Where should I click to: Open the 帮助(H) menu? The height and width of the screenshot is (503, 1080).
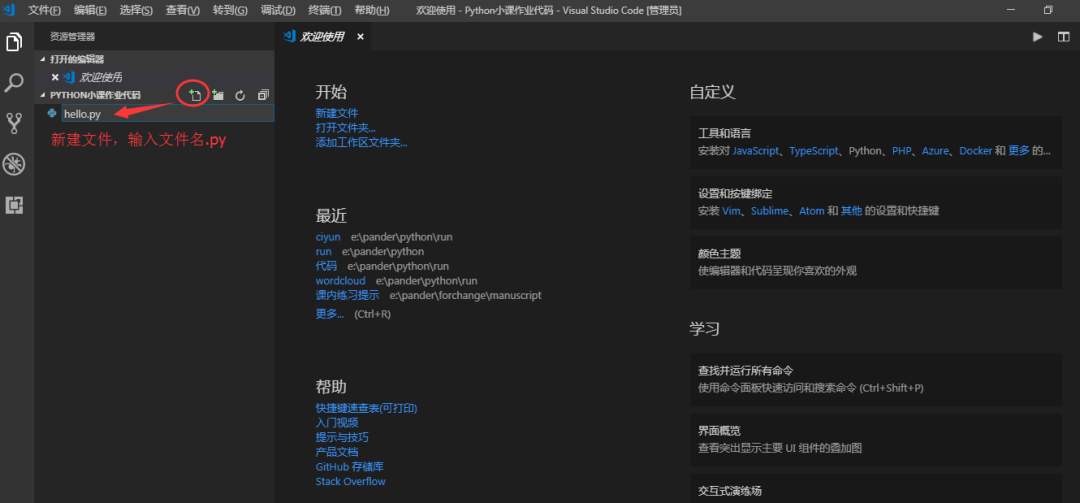[x=371, y=10]
